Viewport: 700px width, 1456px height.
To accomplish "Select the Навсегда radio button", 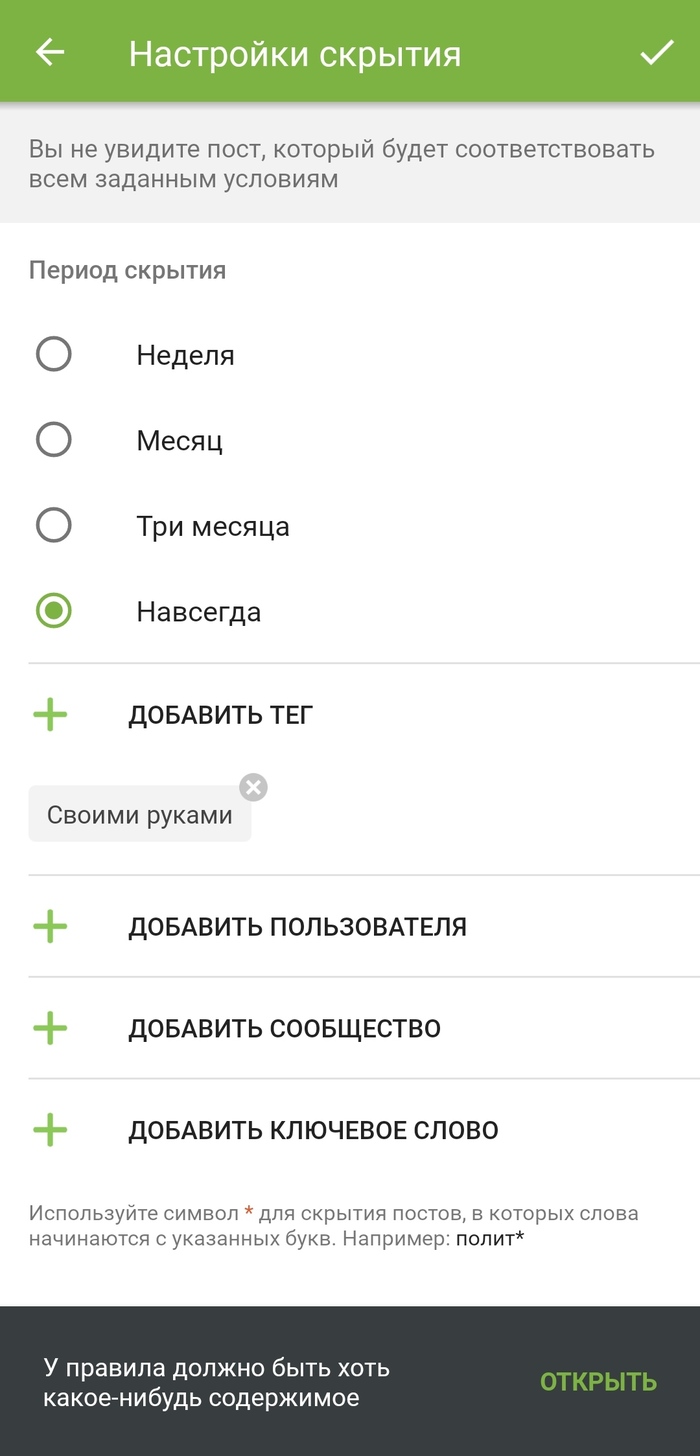I will 54,611.
